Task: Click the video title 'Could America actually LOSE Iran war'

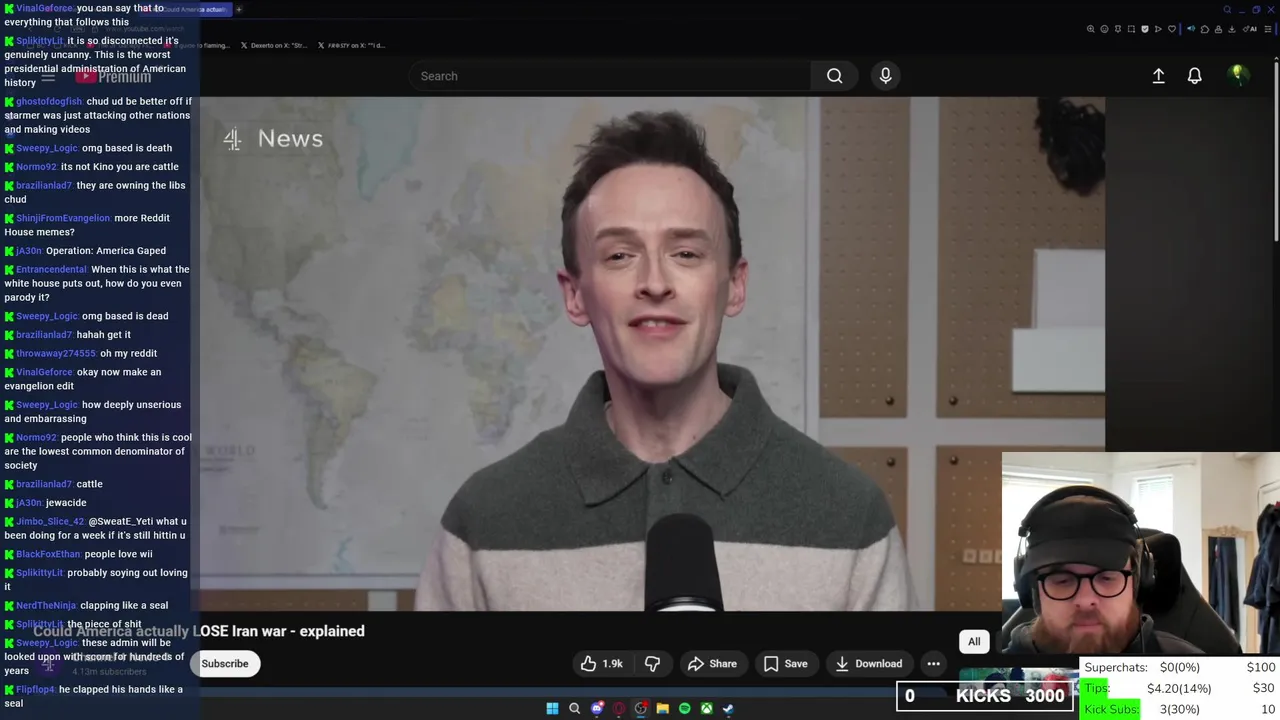Action: [199, 631]
